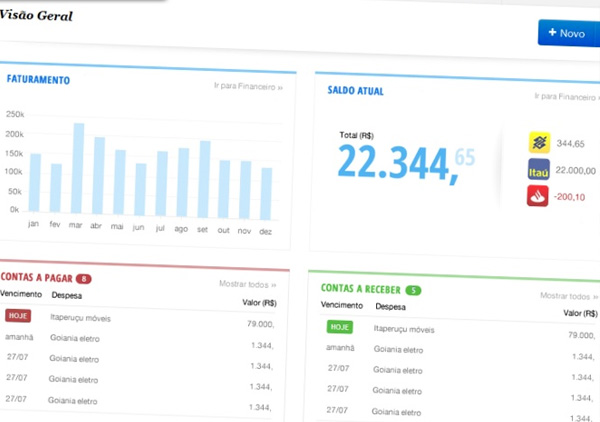Click the green HOJE tag in Contas a Receber

[339, 327]
